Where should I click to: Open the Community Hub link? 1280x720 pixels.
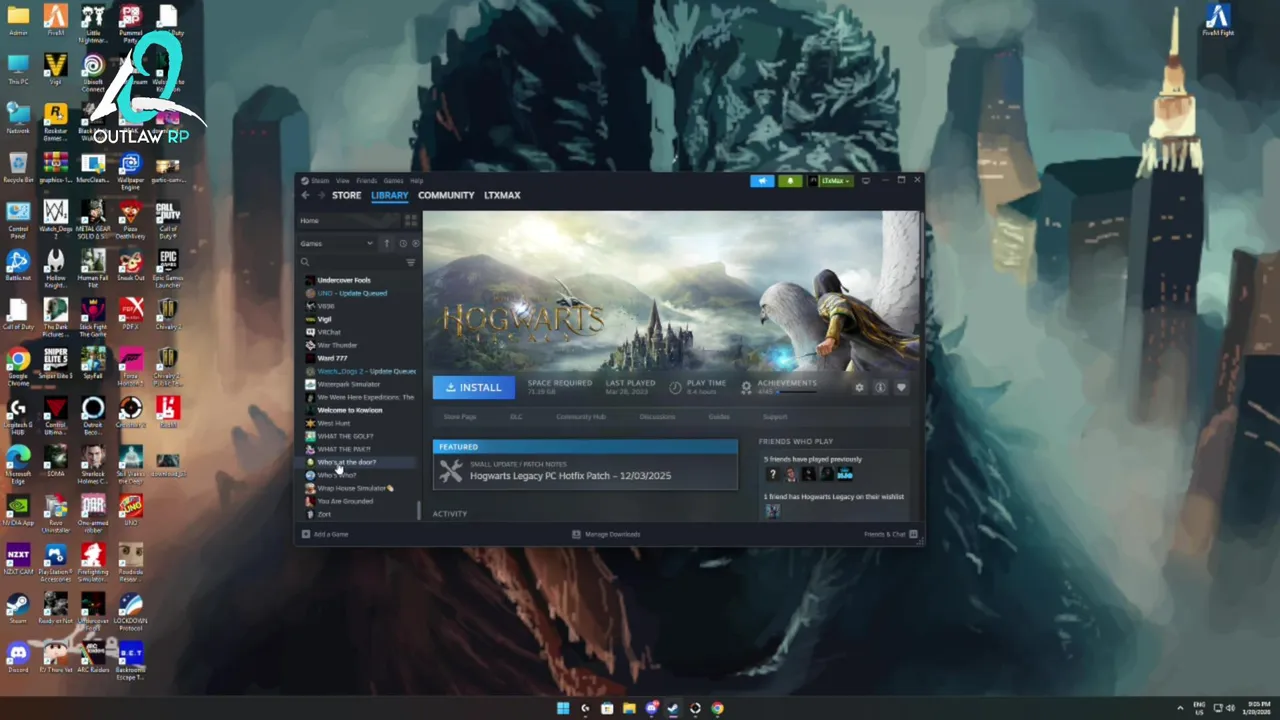click(581, 416)
